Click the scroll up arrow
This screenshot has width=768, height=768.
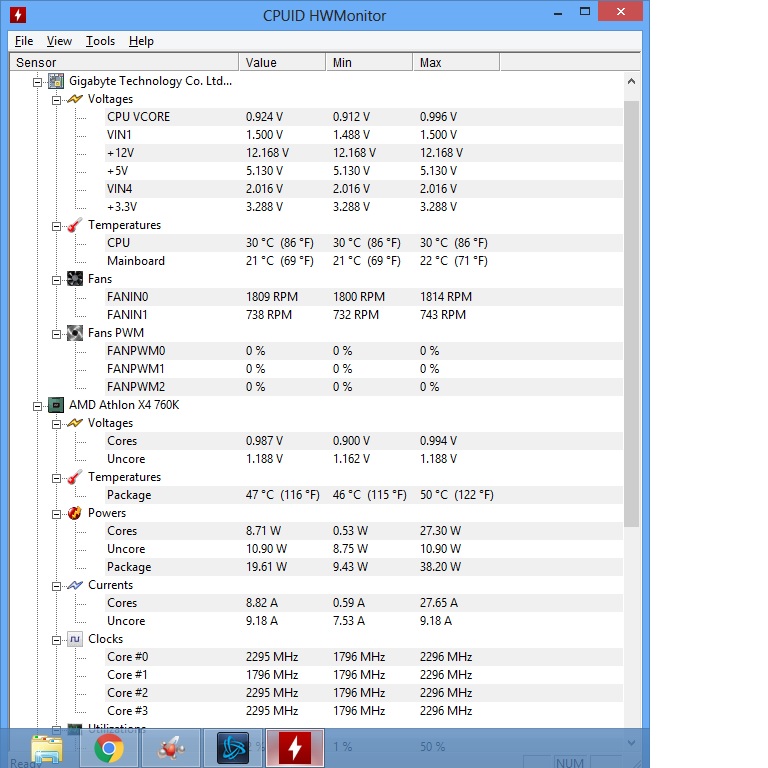tap(631, 81)
